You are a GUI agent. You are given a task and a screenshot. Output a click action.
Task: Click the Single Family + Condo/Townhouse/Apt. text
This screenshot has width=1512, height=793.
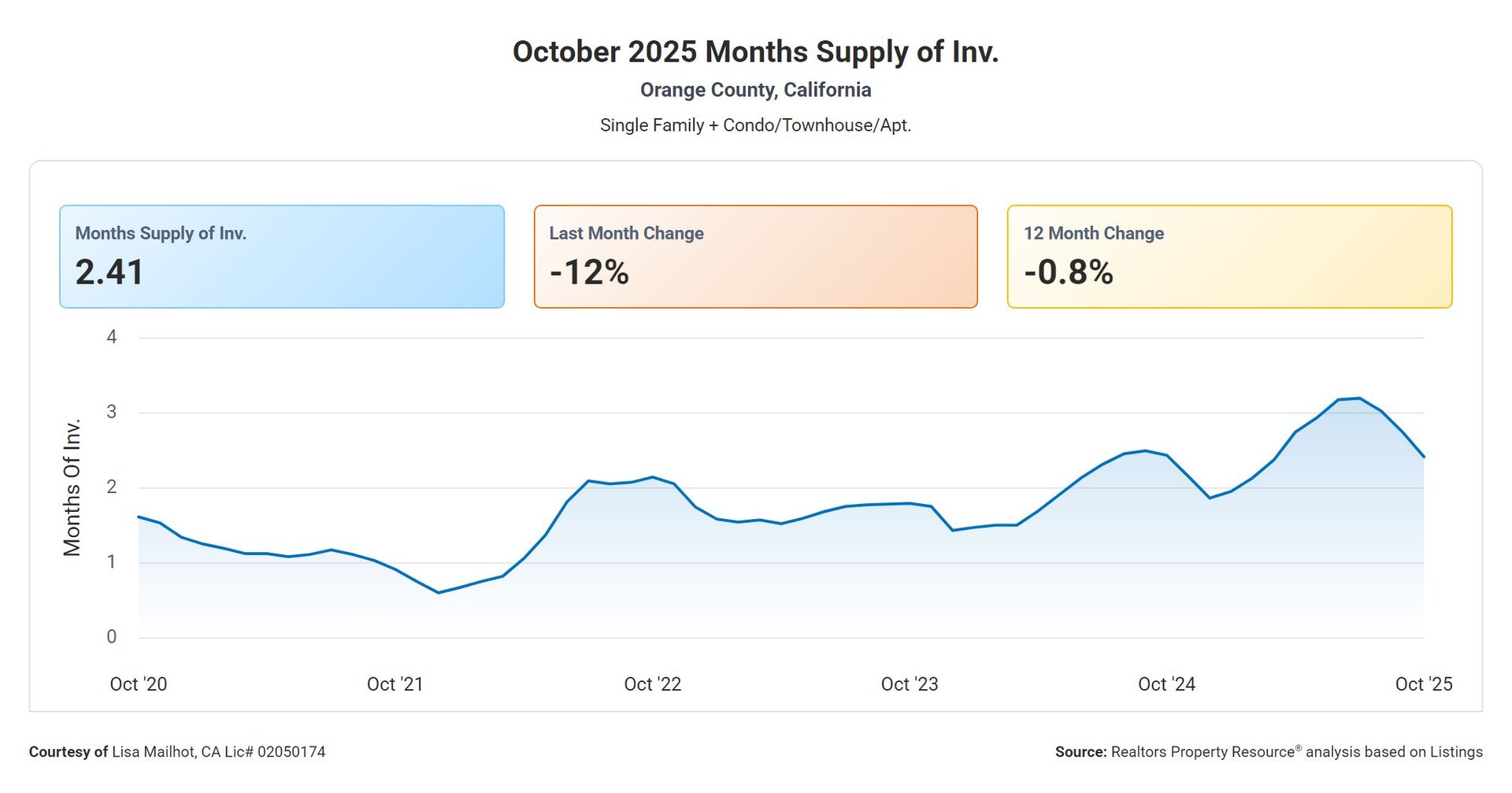pyautogui.click(x=755, y=125)
